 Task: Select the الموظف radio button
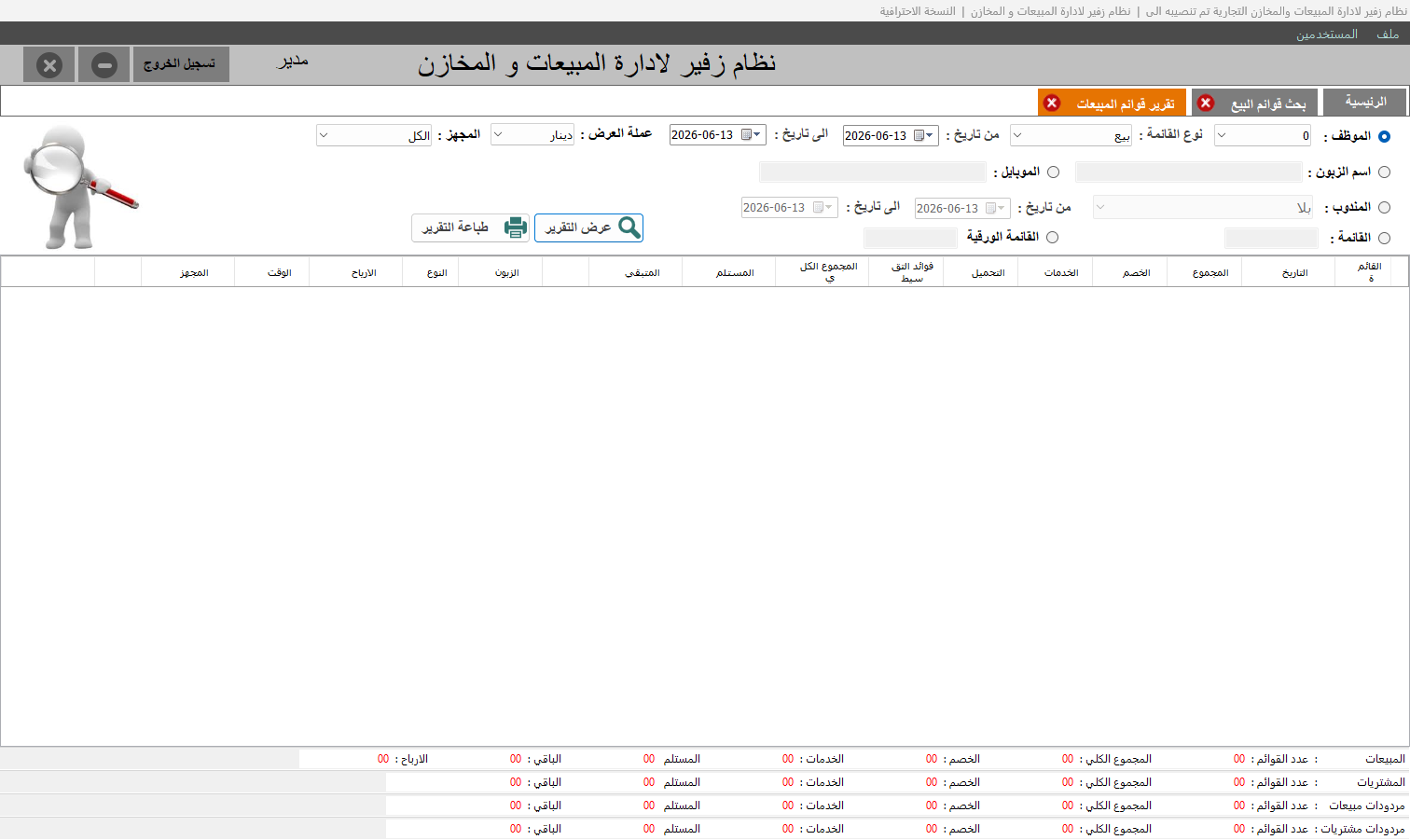pyautogui.click(x=1384, y=136)
